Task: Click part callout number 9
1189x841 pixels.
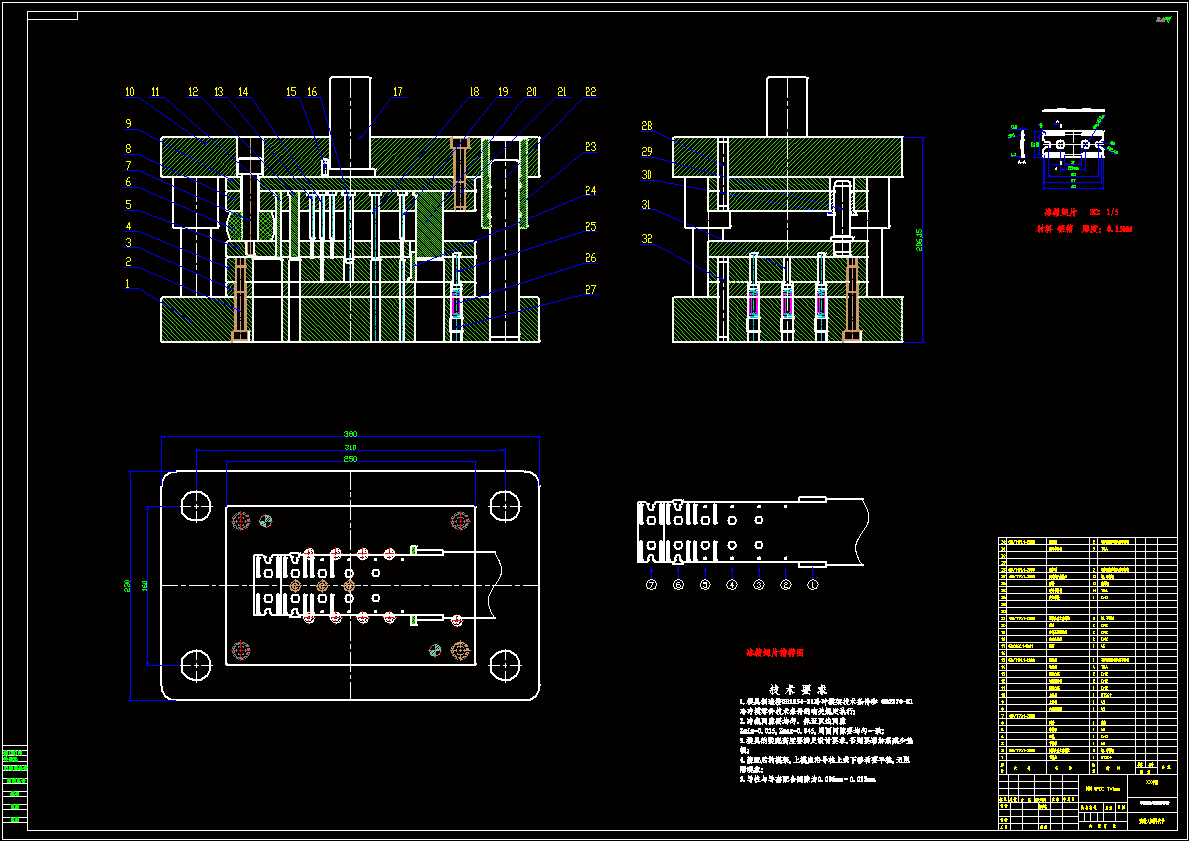Action: (x=128, y=124)
